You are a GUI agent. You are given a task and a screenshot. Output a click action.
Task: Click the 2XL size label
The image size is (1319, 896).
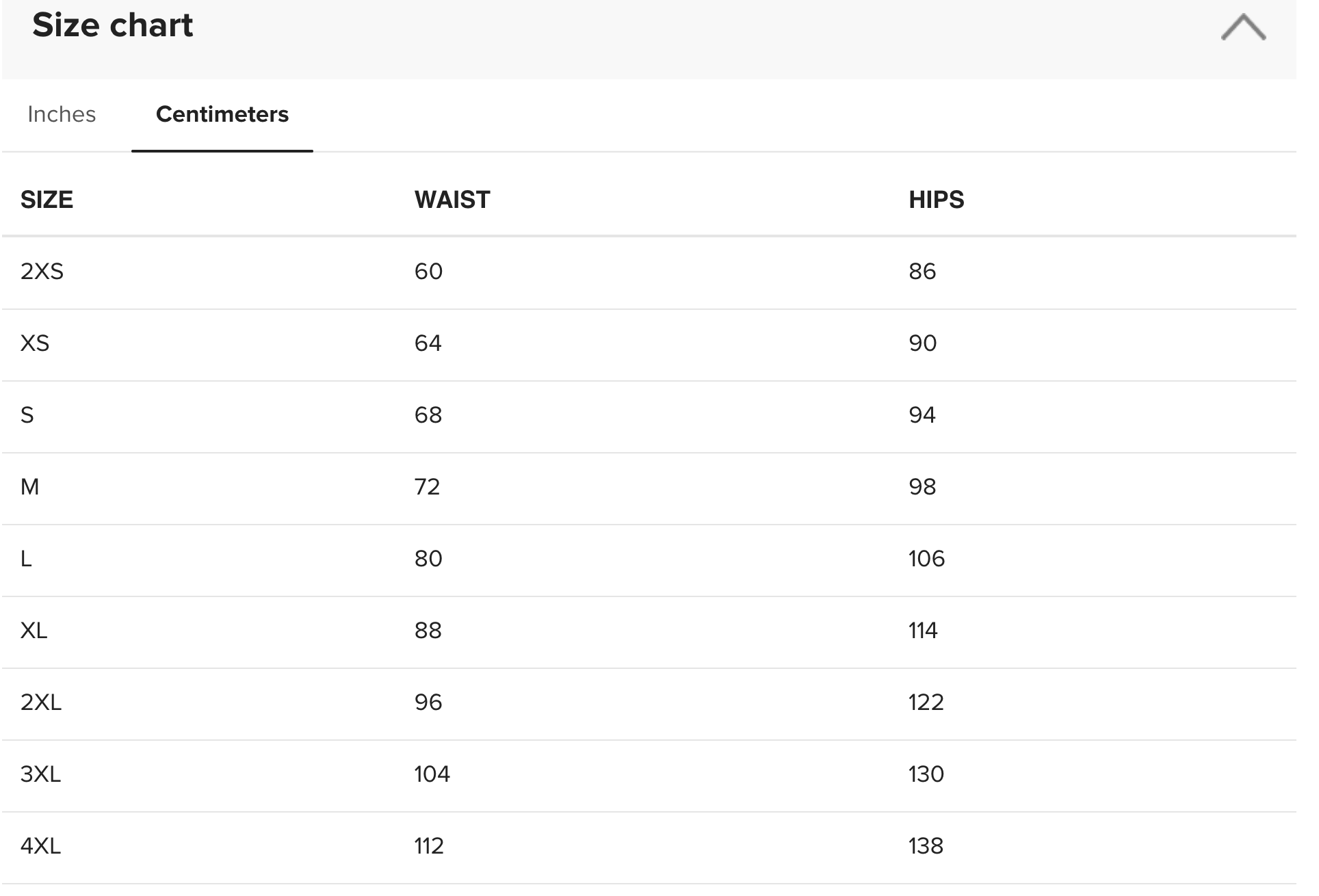(41, 702)
